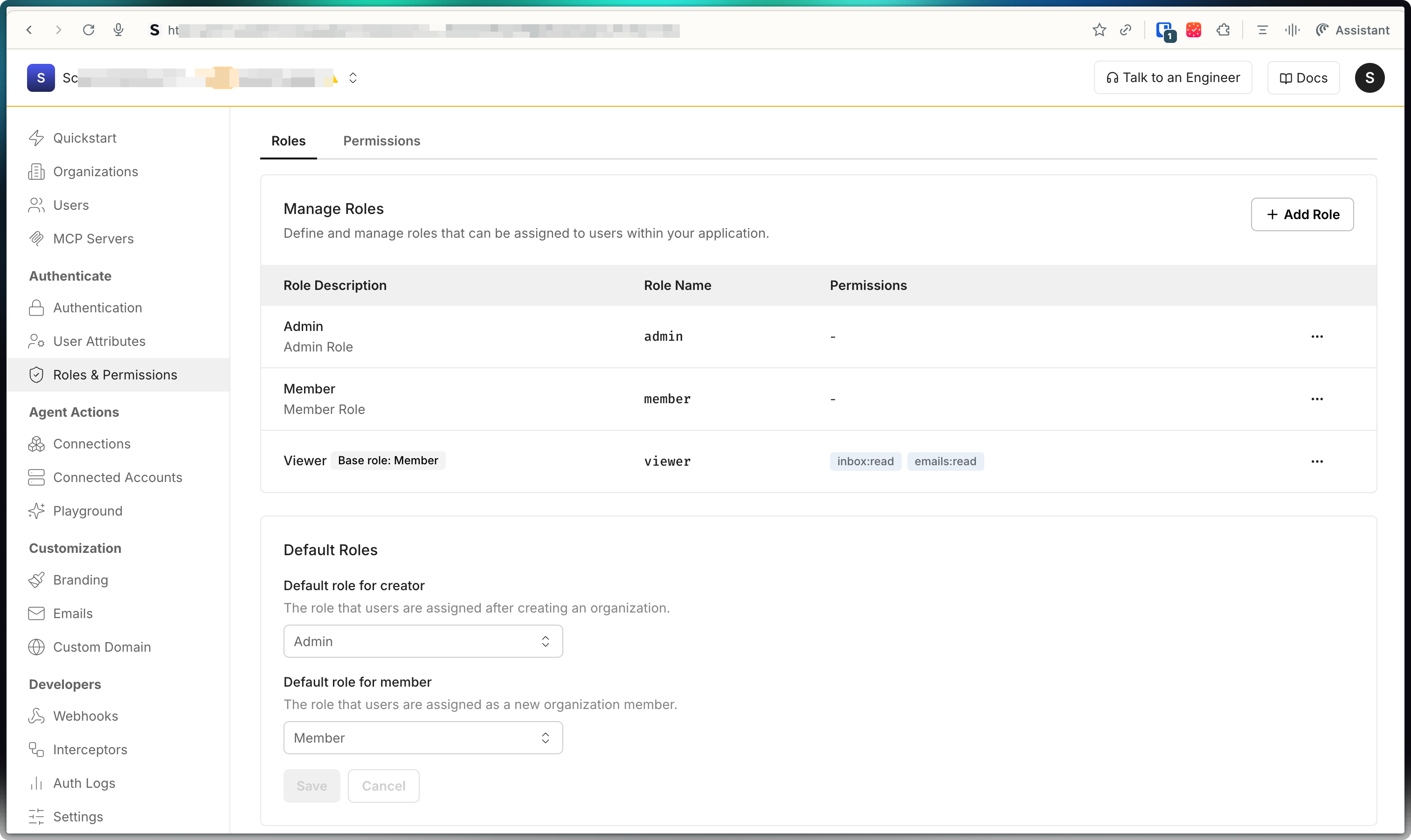Bookmark page with star icon

point(1099,30)
